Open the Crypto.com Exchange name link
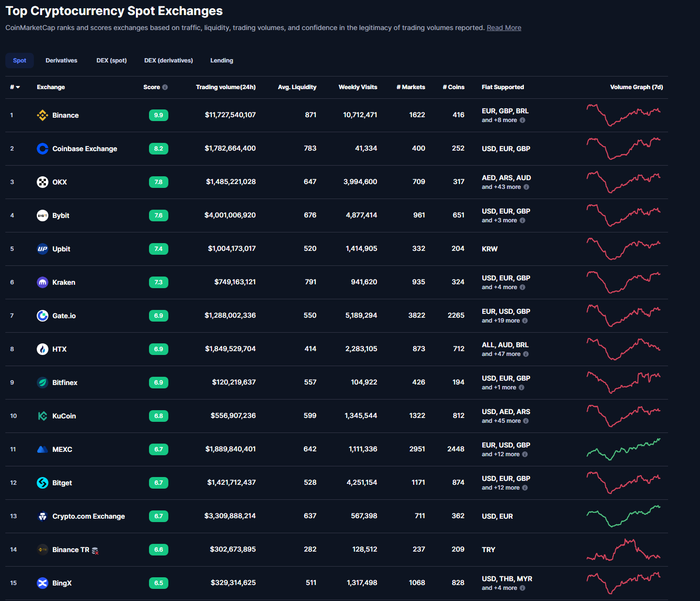Viewport: 700px width, 601px height. 88,516
